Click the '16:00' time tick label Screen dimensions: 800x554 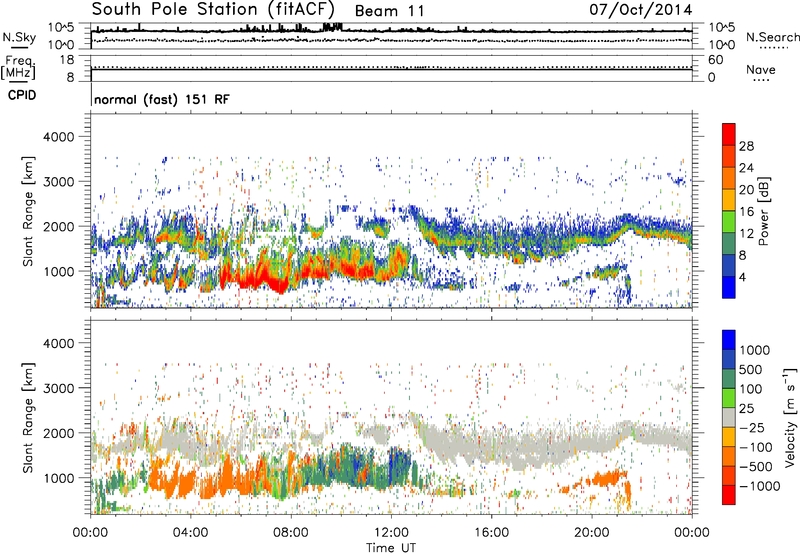coord(491,533)
